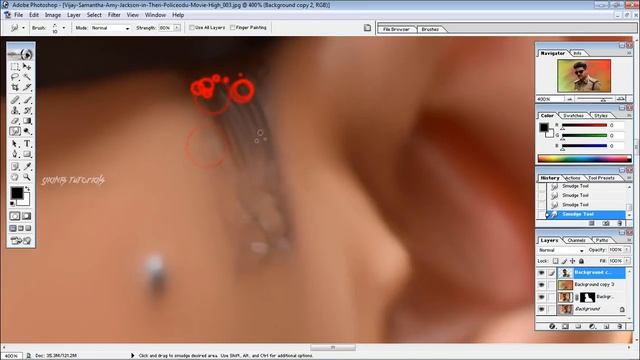Screen dimensions: 640x360
Task: Select the Clone Stamp tool
Action: tap(15, 110)
